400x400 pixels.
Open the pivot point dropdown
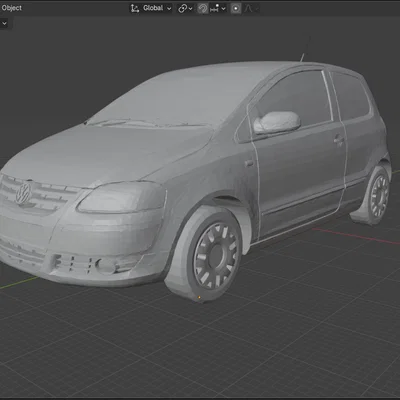[x=185, y=8]
